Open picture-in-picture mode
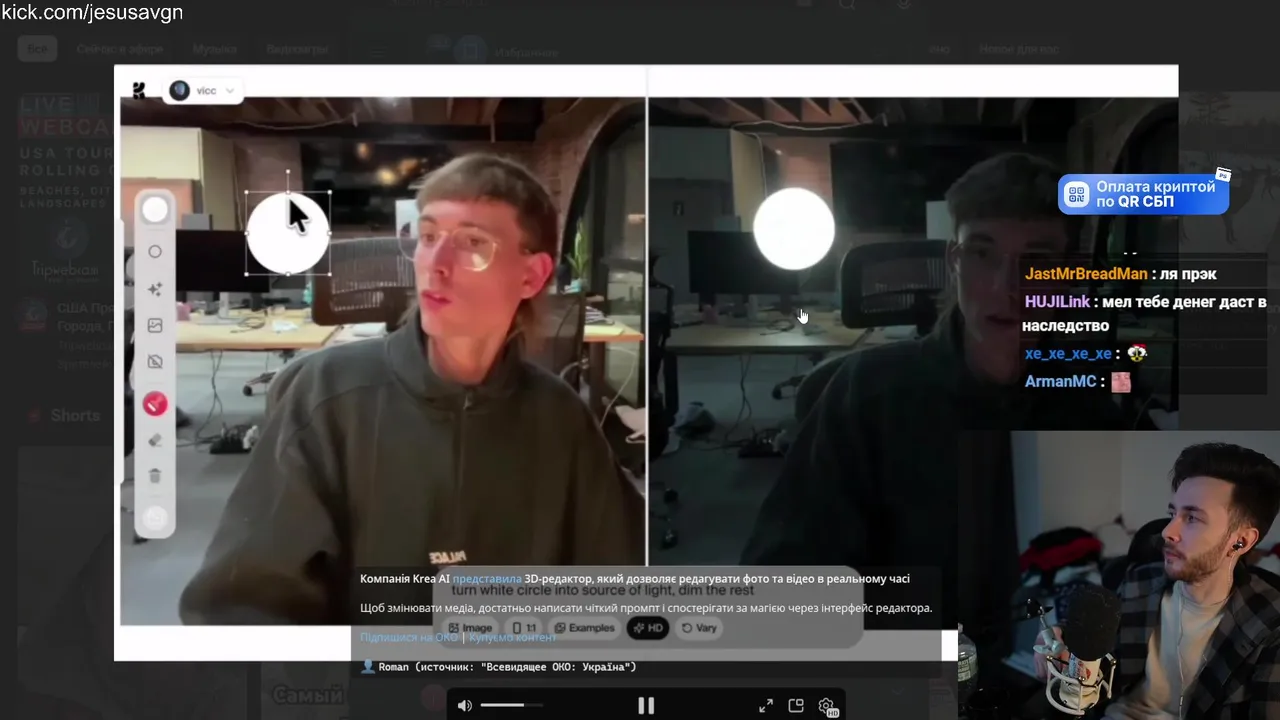1280x720 pixels. [796, 706]
